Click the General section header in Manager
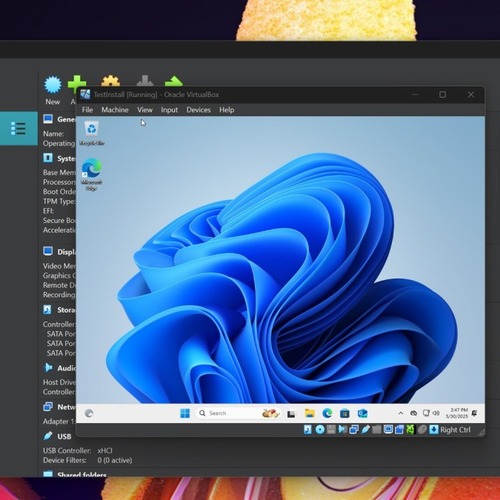 pos(59,119)
